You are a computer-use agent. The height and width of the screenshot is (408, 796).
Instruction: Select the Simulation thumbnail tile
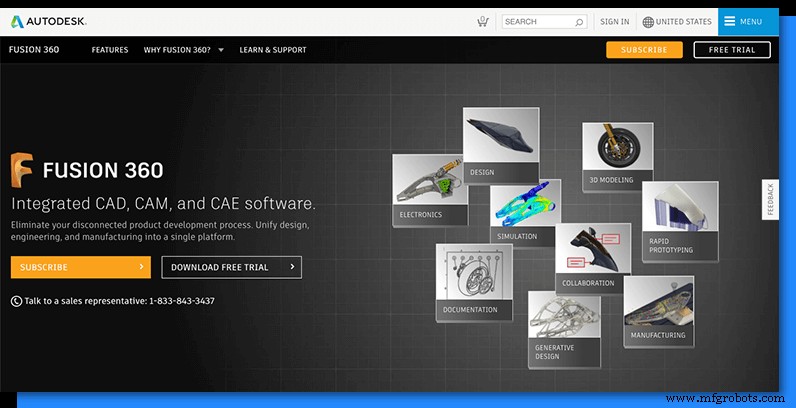tap(524, 212)
